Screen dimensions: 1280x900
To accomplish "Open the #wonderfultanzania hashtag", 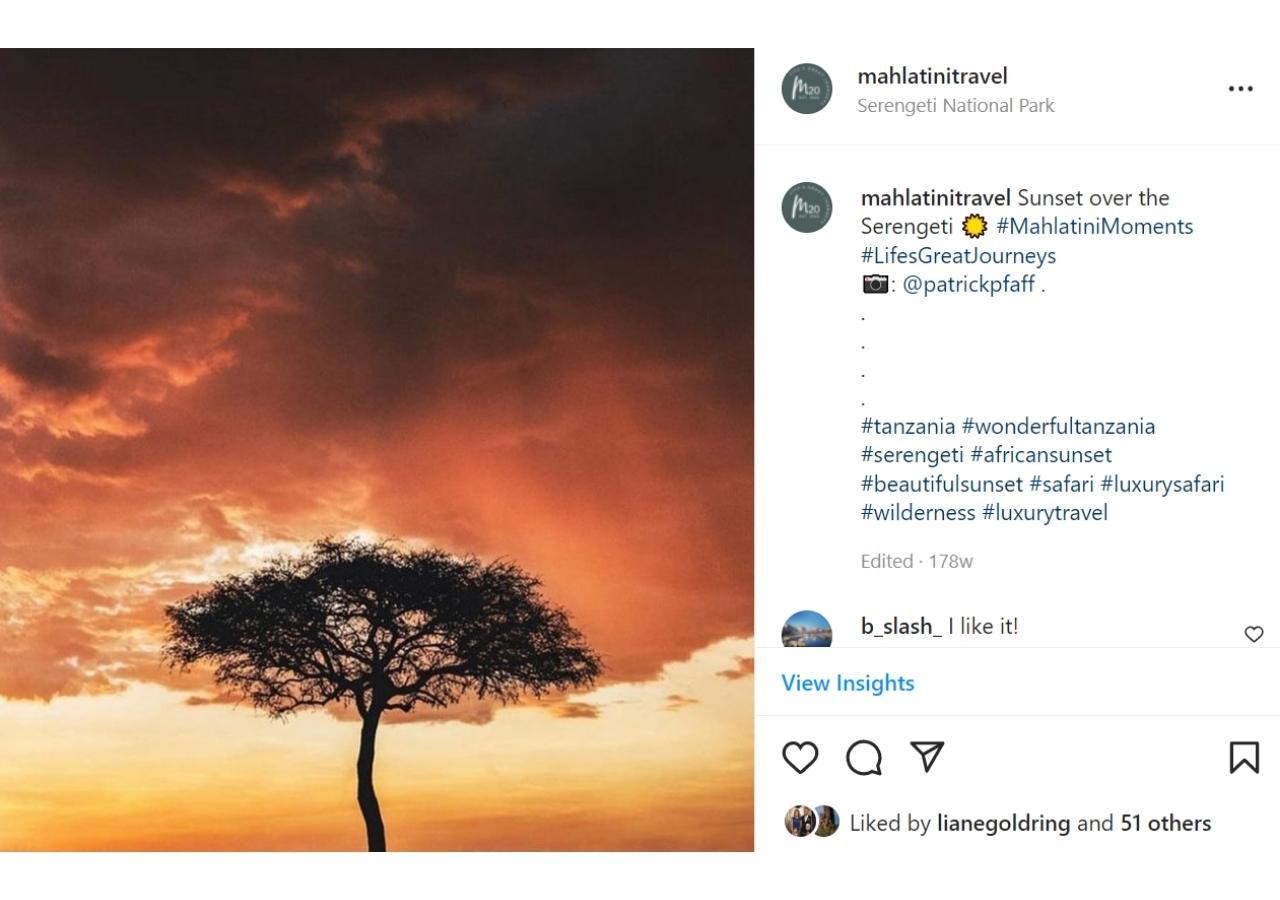I will tap(1058, 426).
